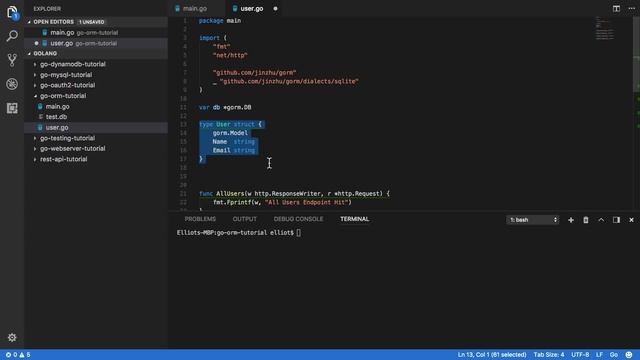
Task: Open the Search view icon
Action: tap(12, 36)
